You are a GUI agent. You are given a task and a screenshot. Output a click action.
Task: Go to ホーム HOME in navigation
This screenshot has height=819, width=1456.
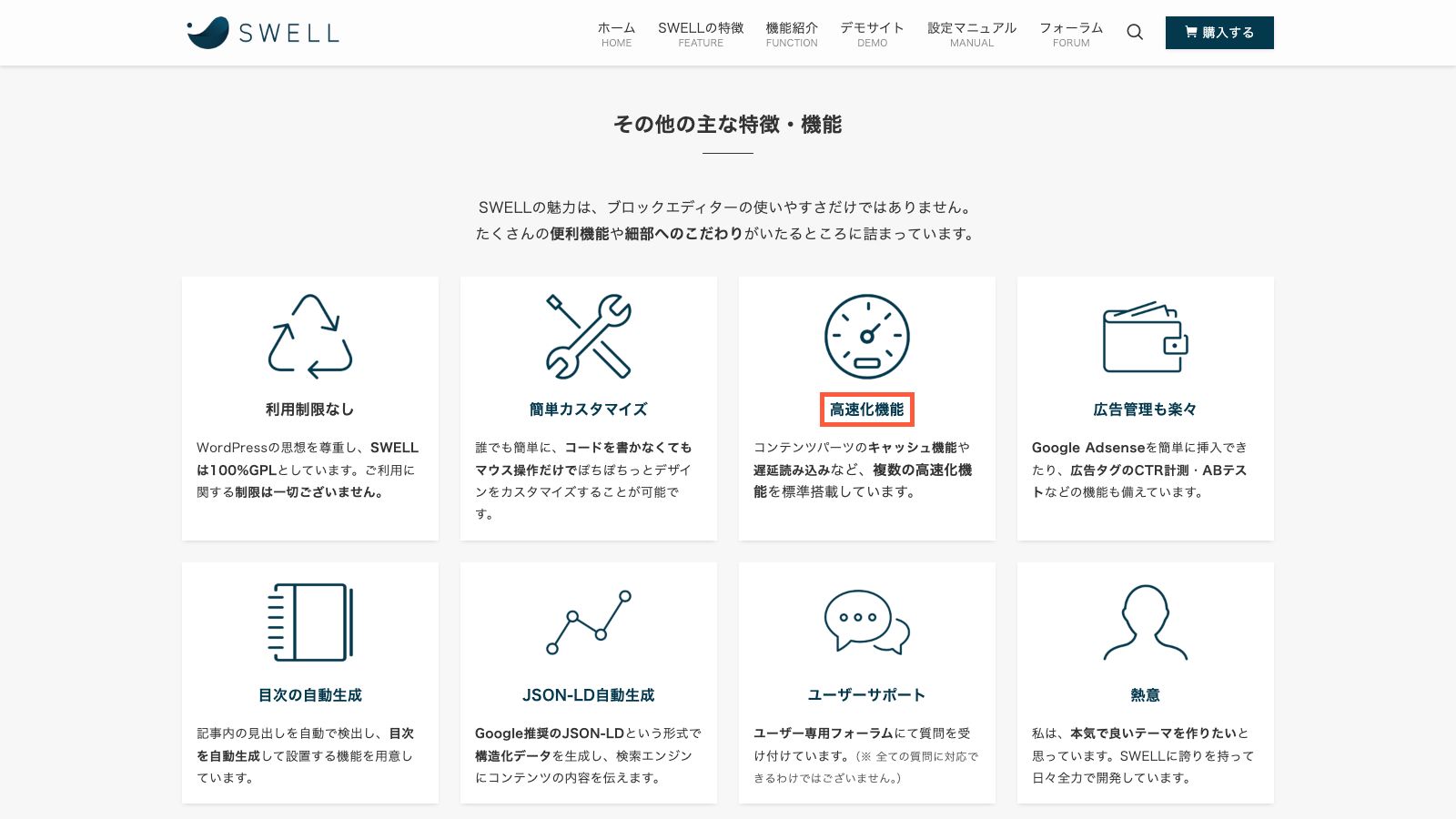(x=616, y=34)
